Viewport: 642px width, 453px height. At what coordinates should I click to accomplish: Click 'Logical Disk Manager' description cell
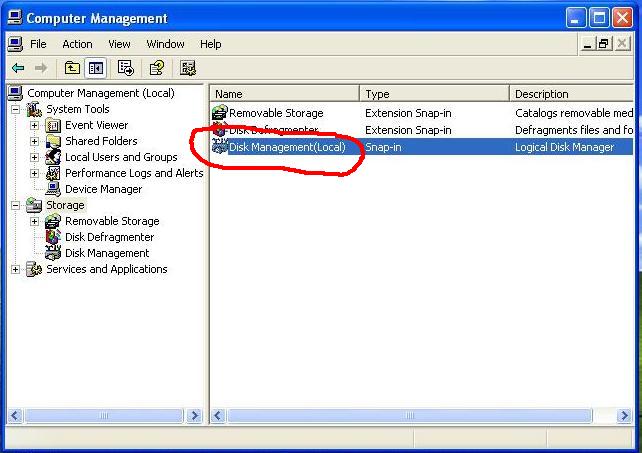[564, 147]
